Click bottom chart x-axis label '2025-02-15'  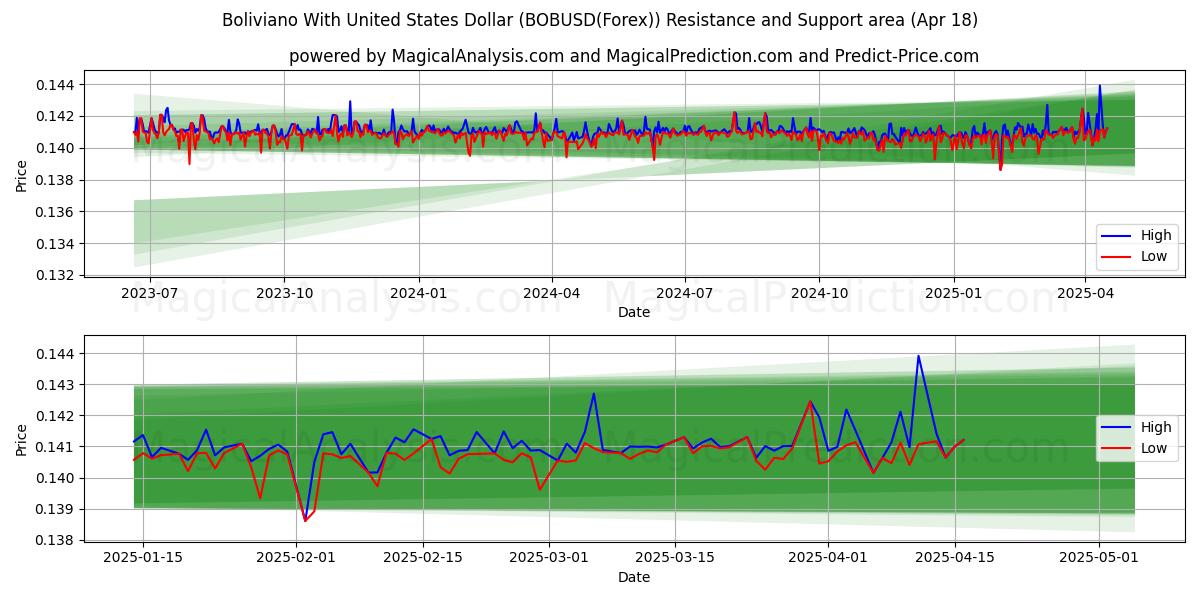(423, 558)
